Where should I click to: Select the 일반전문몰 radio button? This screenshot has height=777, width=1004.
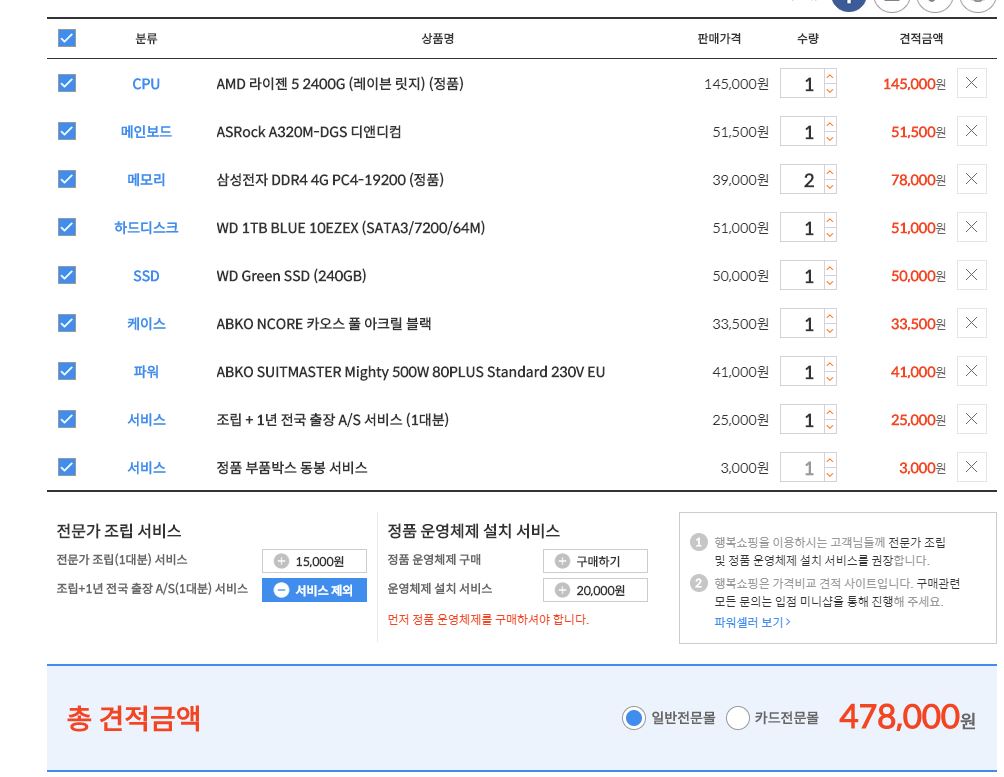click(633, 718)
